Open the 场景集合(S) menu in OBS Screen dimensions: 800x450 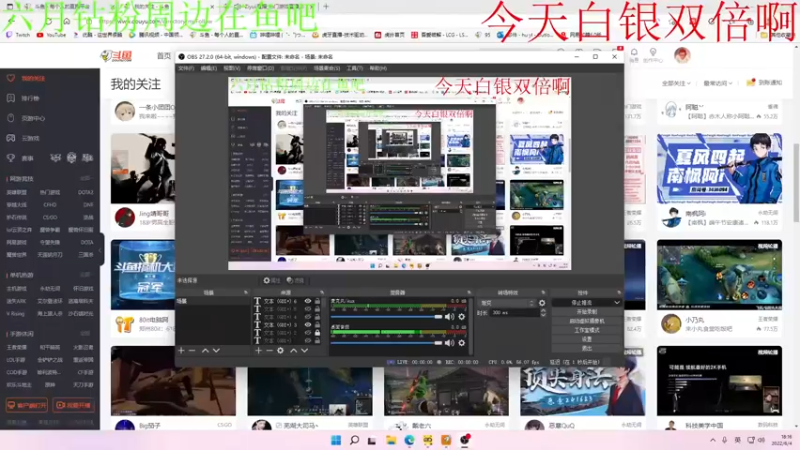[x=327, y=68]
